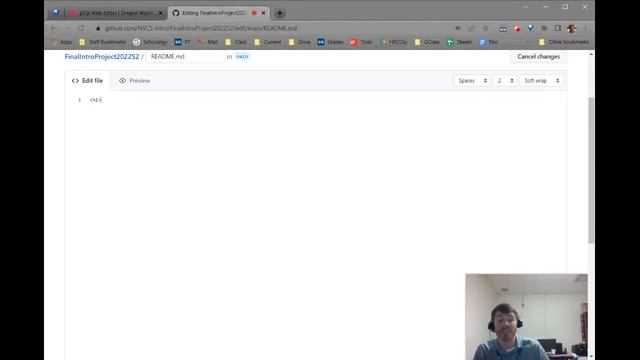Open the red recording extension icon
Viewport: 640px width, 360px height.
point(517,28)
